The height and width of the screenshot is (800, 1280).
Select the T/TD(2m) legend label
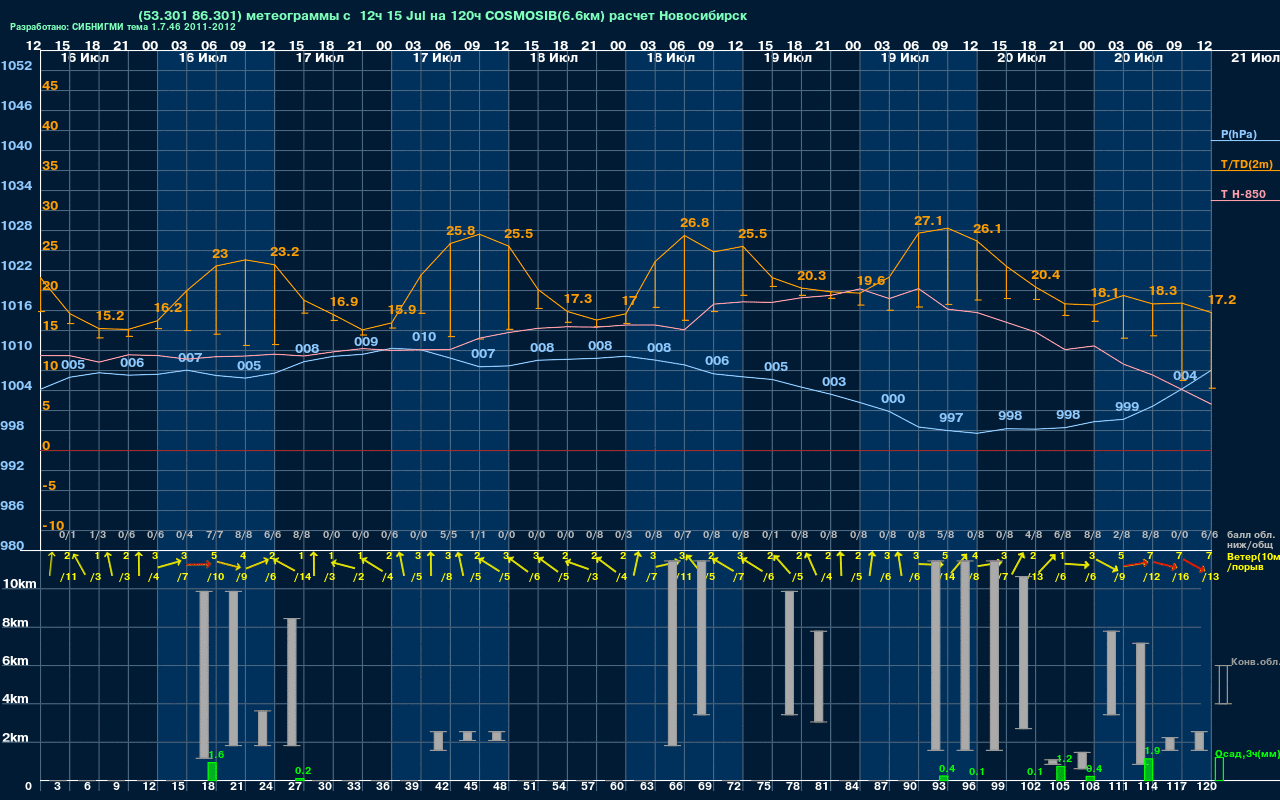click(x=1247, y=164)
